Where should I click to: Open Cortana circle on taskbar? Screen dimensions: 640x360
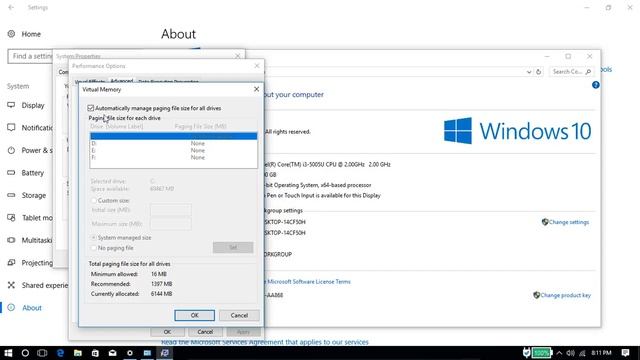click(x=25, y=353)
